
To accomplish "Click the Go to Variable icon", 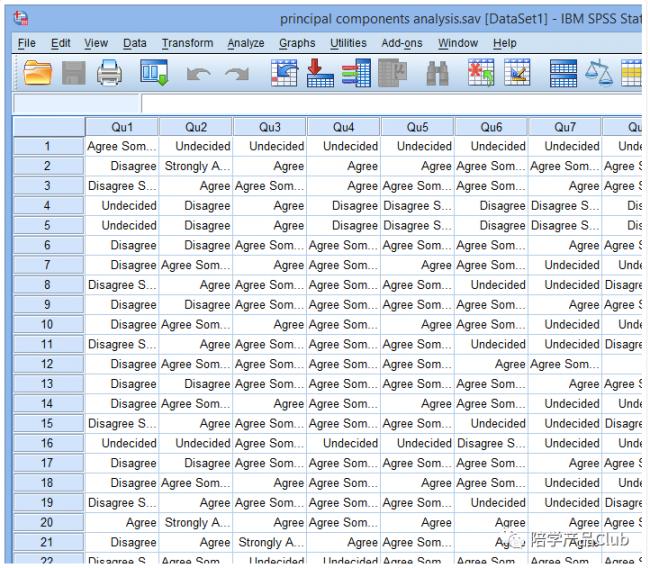I will 320,73.
